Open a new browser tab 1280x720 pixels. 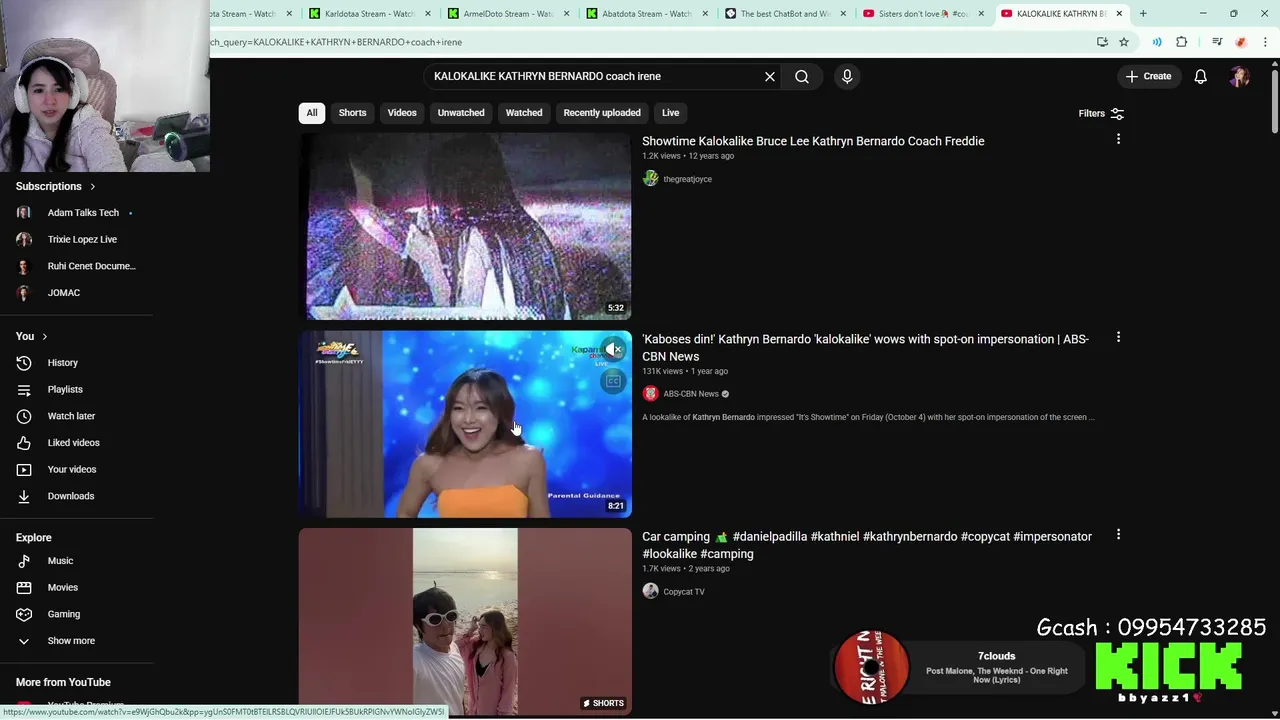tap(1143, 14)
